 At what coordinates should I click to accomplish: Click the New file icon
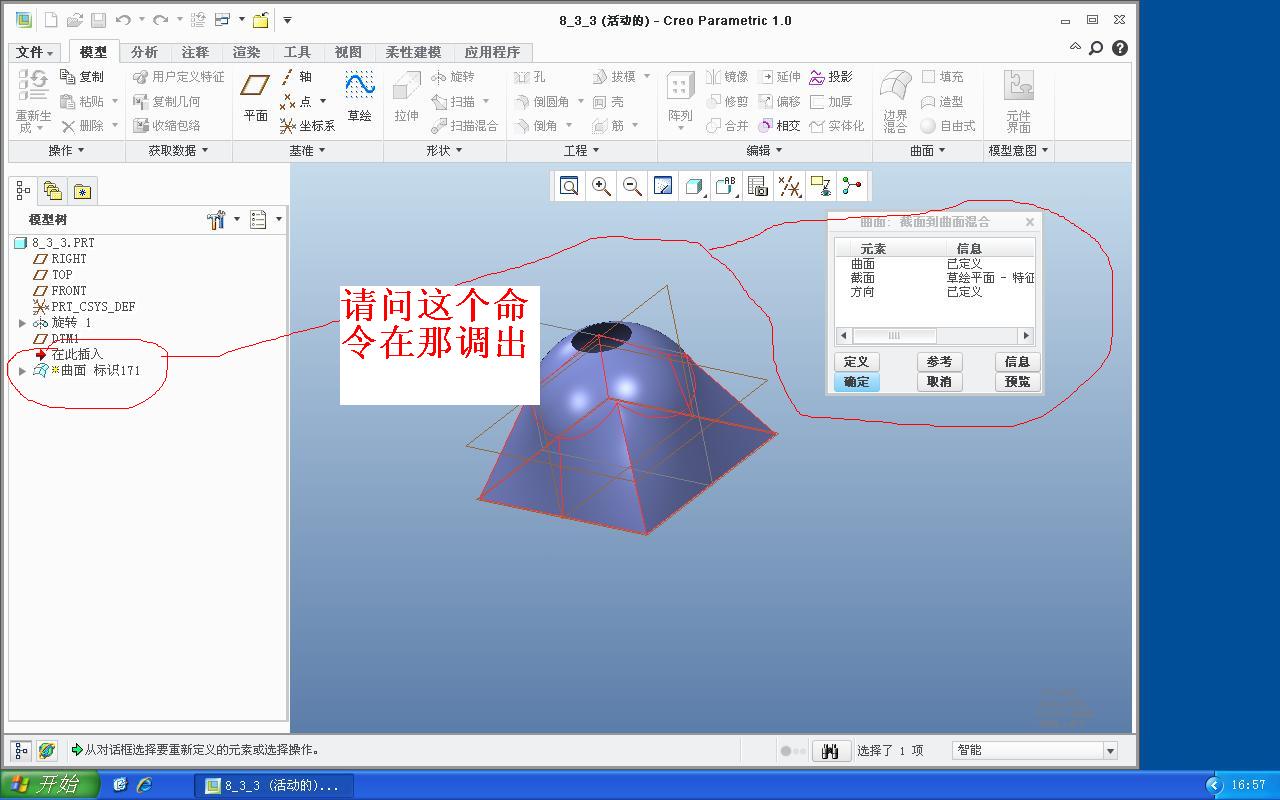pyautogui.click(x=51, y=20)
